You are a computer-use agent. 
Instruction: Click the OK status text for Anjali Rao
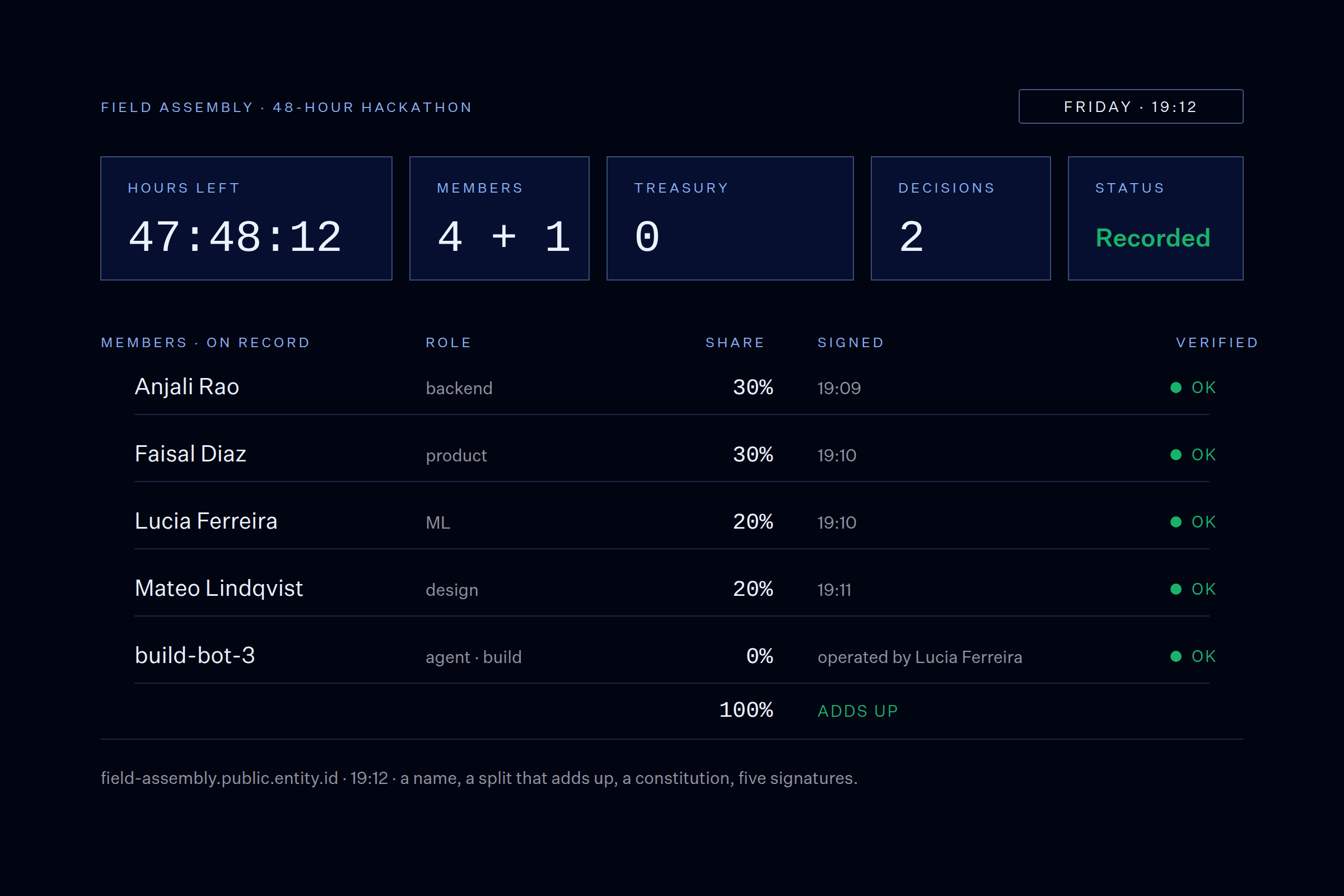coord(1203,388)
